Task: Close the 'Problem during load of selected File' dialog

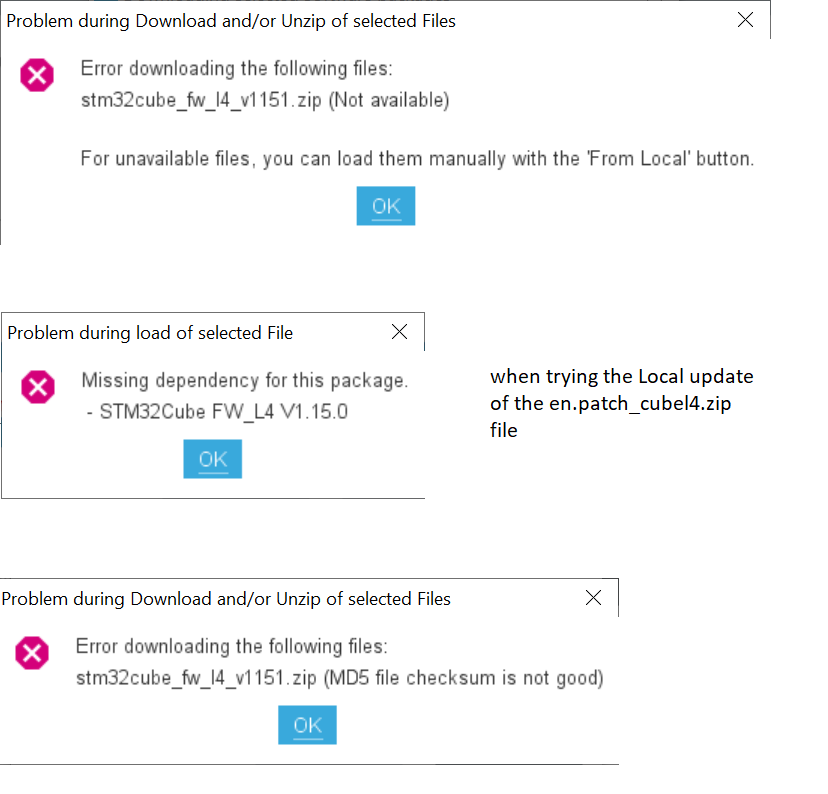Action: (399, 332)
